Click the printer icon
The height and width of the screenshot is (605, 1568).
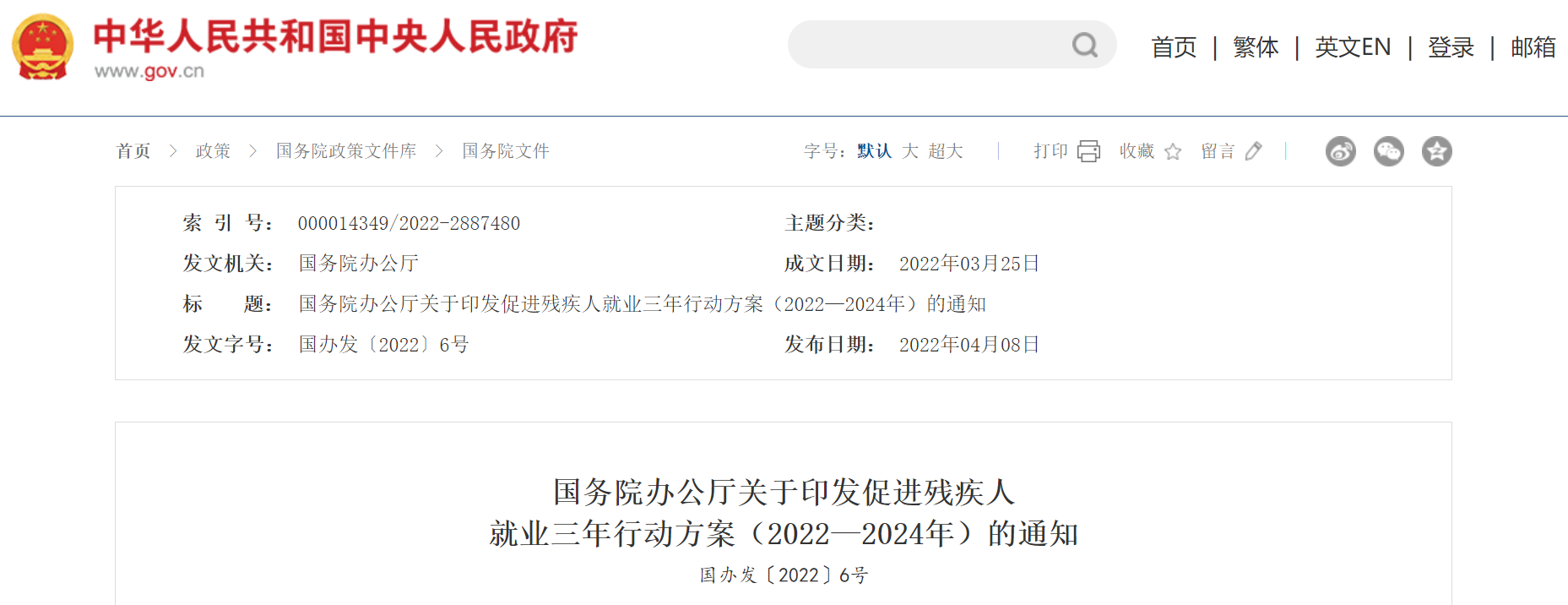click(1089, 151)
